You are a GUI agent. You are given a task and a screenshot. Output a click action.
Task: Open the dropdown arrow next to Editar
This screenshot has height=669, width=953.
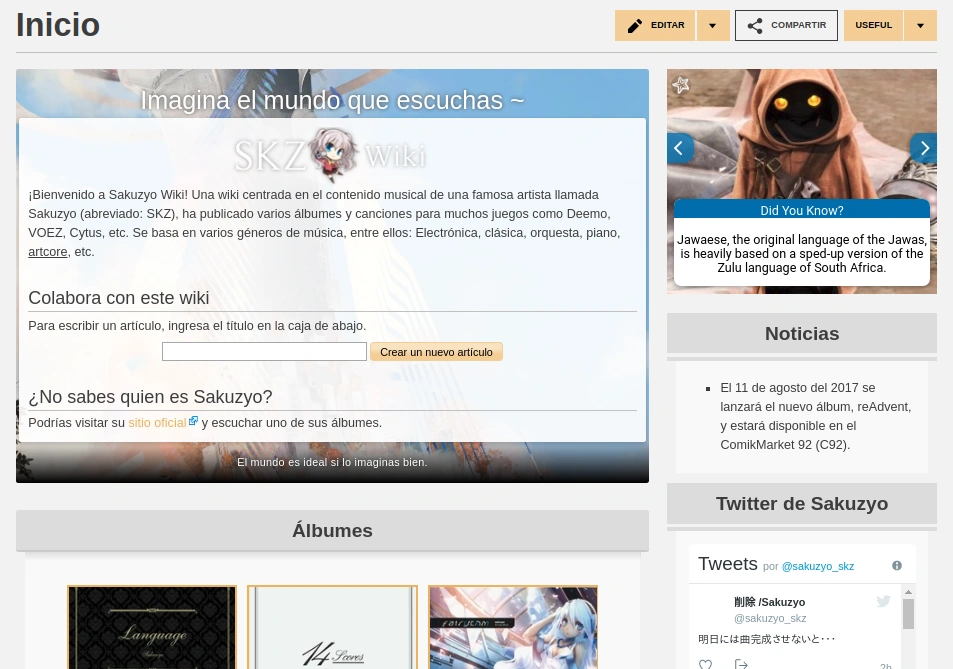coord(713,26)
